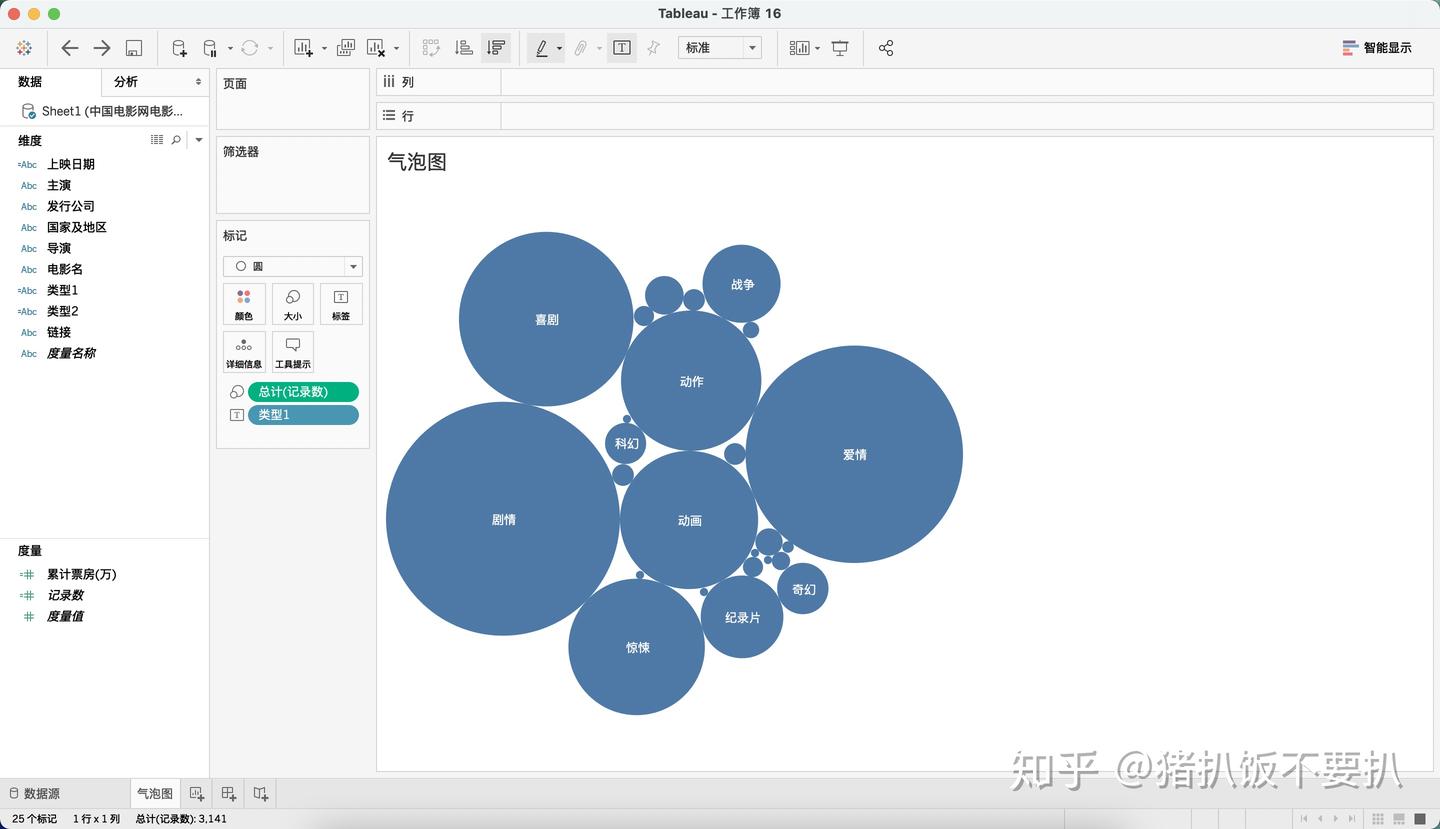Click the show filmstrip icon

[1399, 819]
